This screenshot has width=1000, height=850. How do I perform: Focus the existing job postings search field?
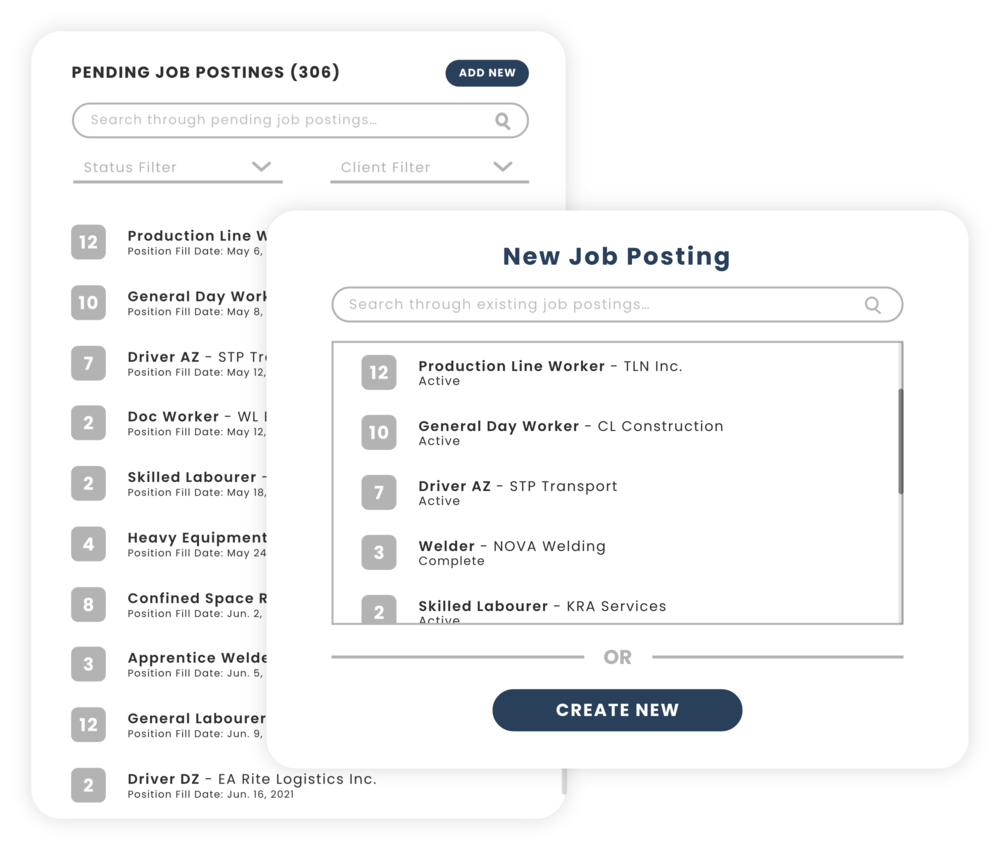coord(617,304)
